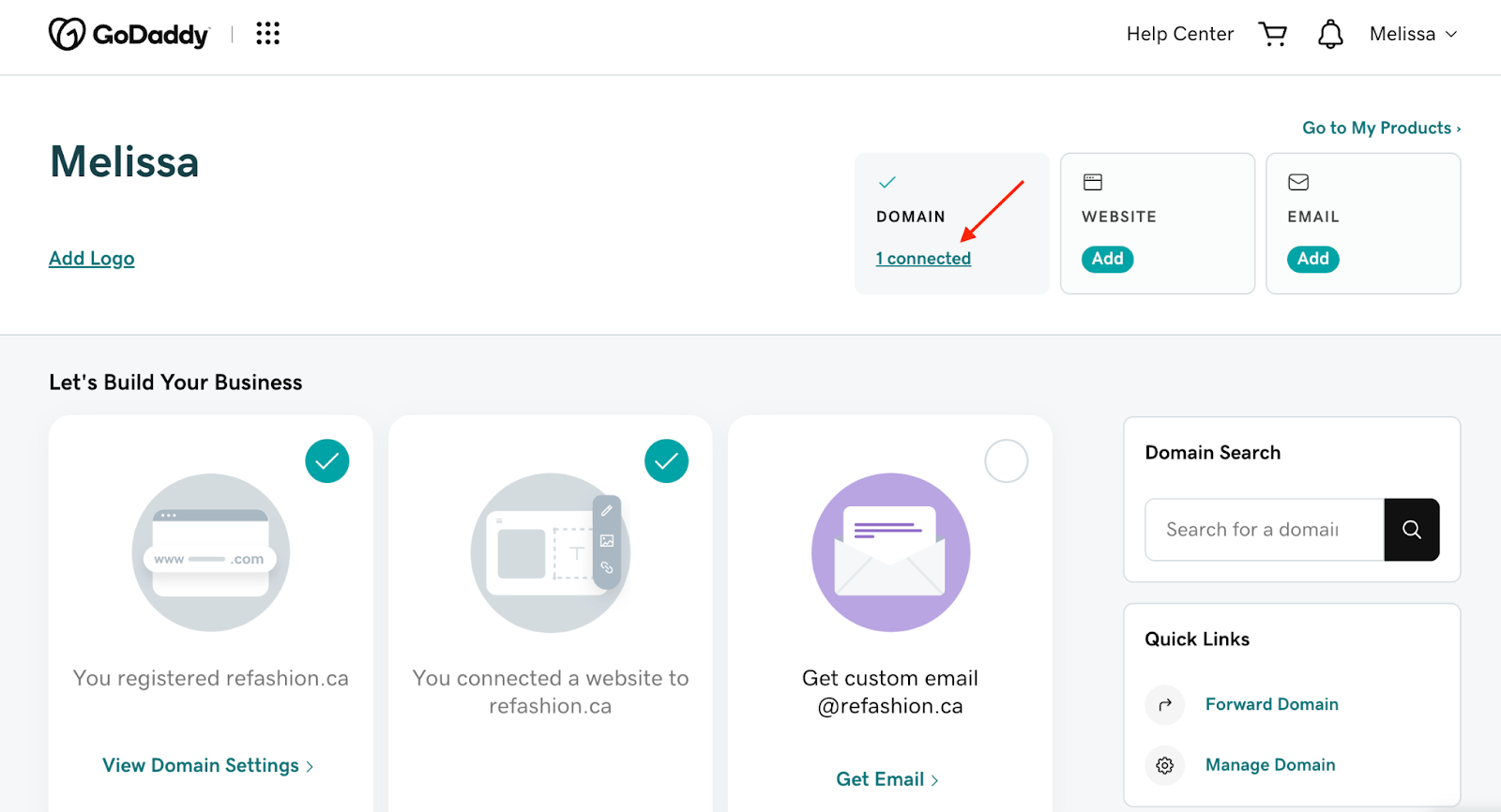1501x812 pixels.
Task: Click the Add Logo link
Action: click(92, 259)
